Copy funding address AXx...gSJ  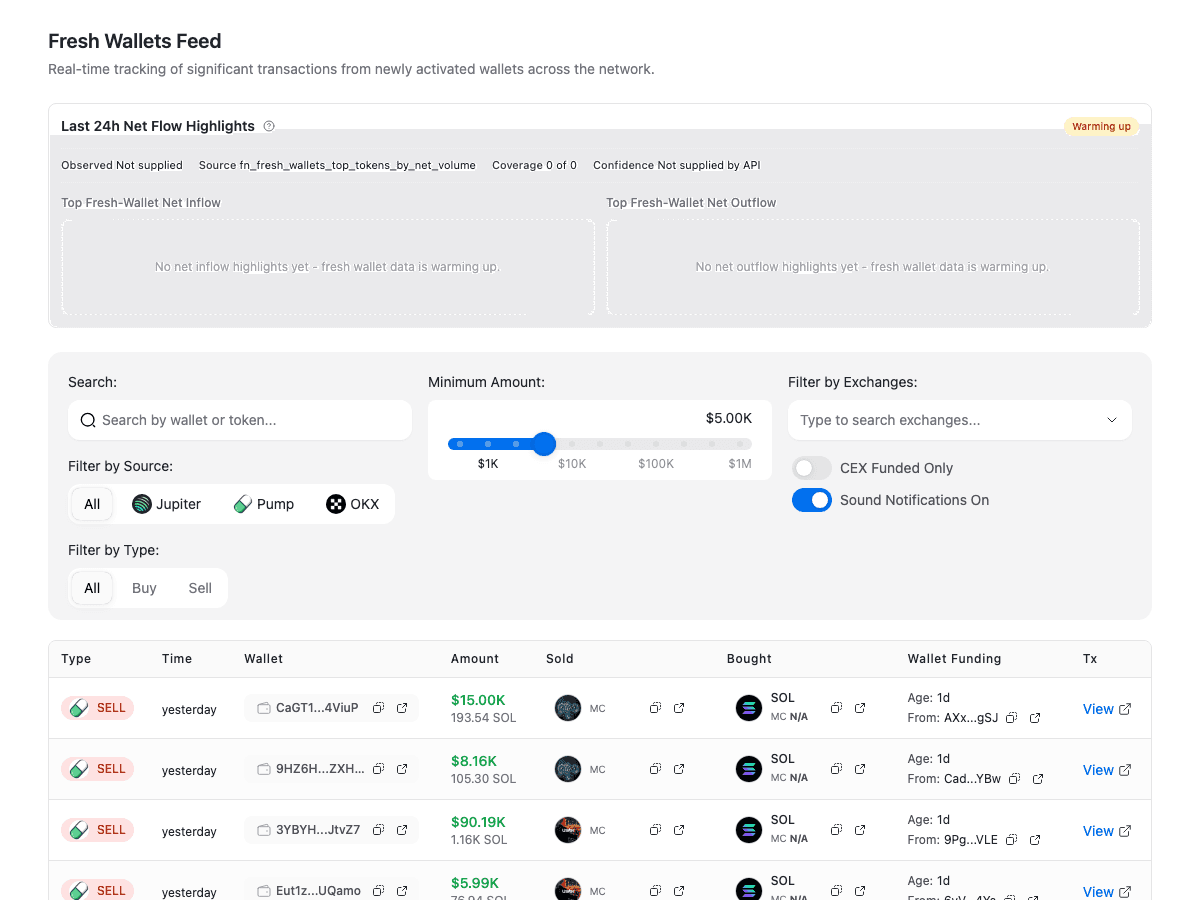pyautogui.click(x=1011, y=718)
